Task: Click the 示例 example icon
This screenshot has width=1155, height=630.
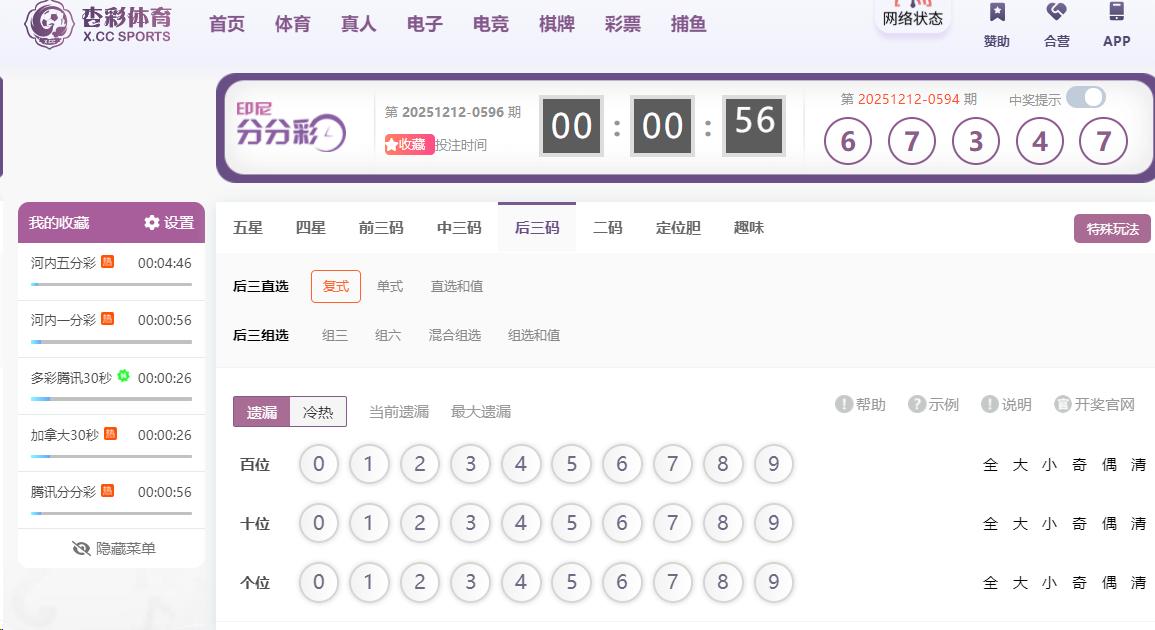Action: point(916,404)
